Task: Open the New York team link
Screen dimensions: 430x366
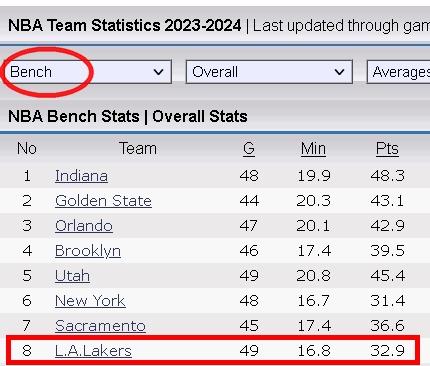Action: pyautogui.click(x=90, y=301)
